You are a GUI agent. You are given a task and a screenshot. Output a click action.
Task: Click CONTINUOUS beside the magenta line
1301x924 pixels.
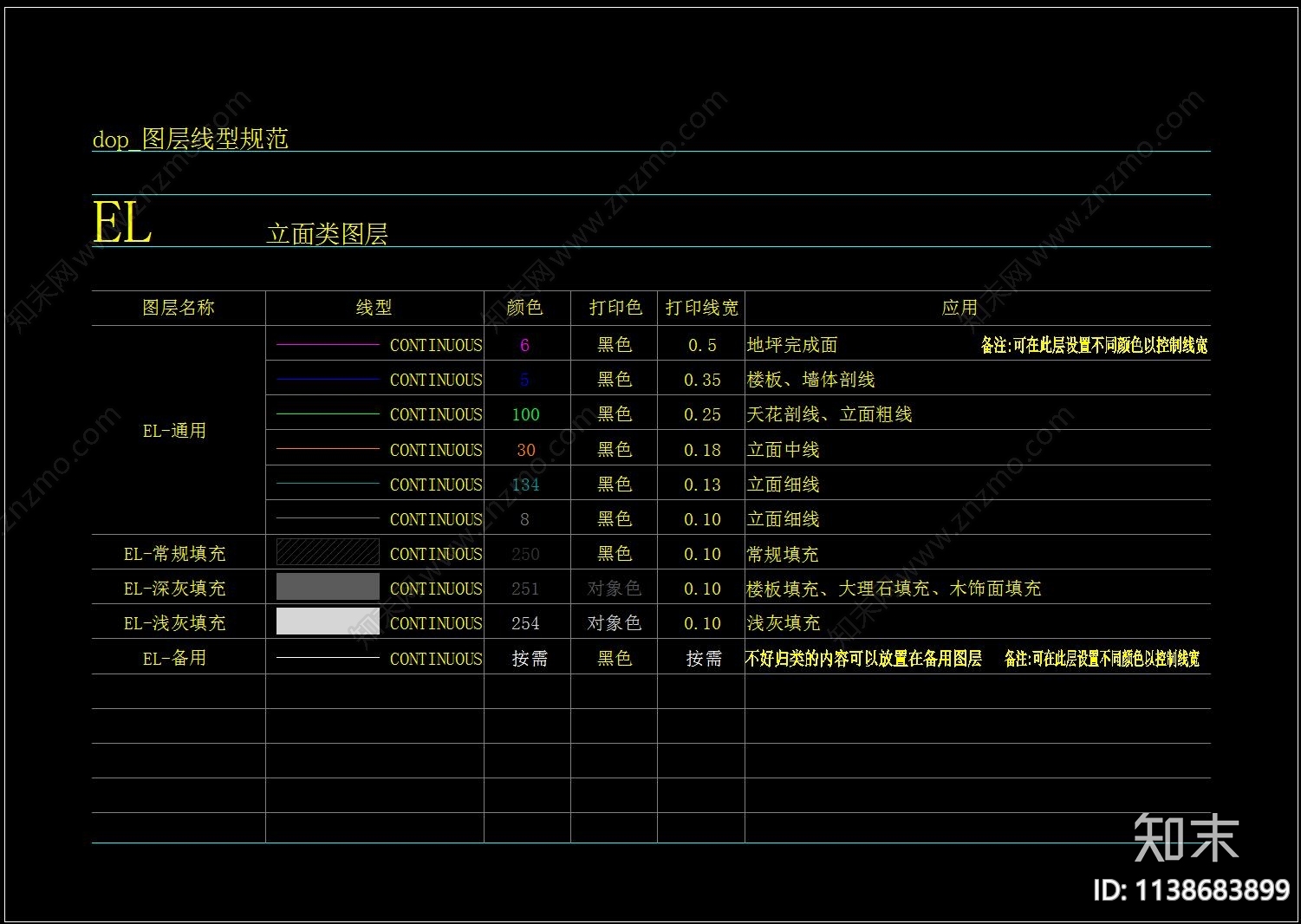pyautogui.click(x=436, y=346)
